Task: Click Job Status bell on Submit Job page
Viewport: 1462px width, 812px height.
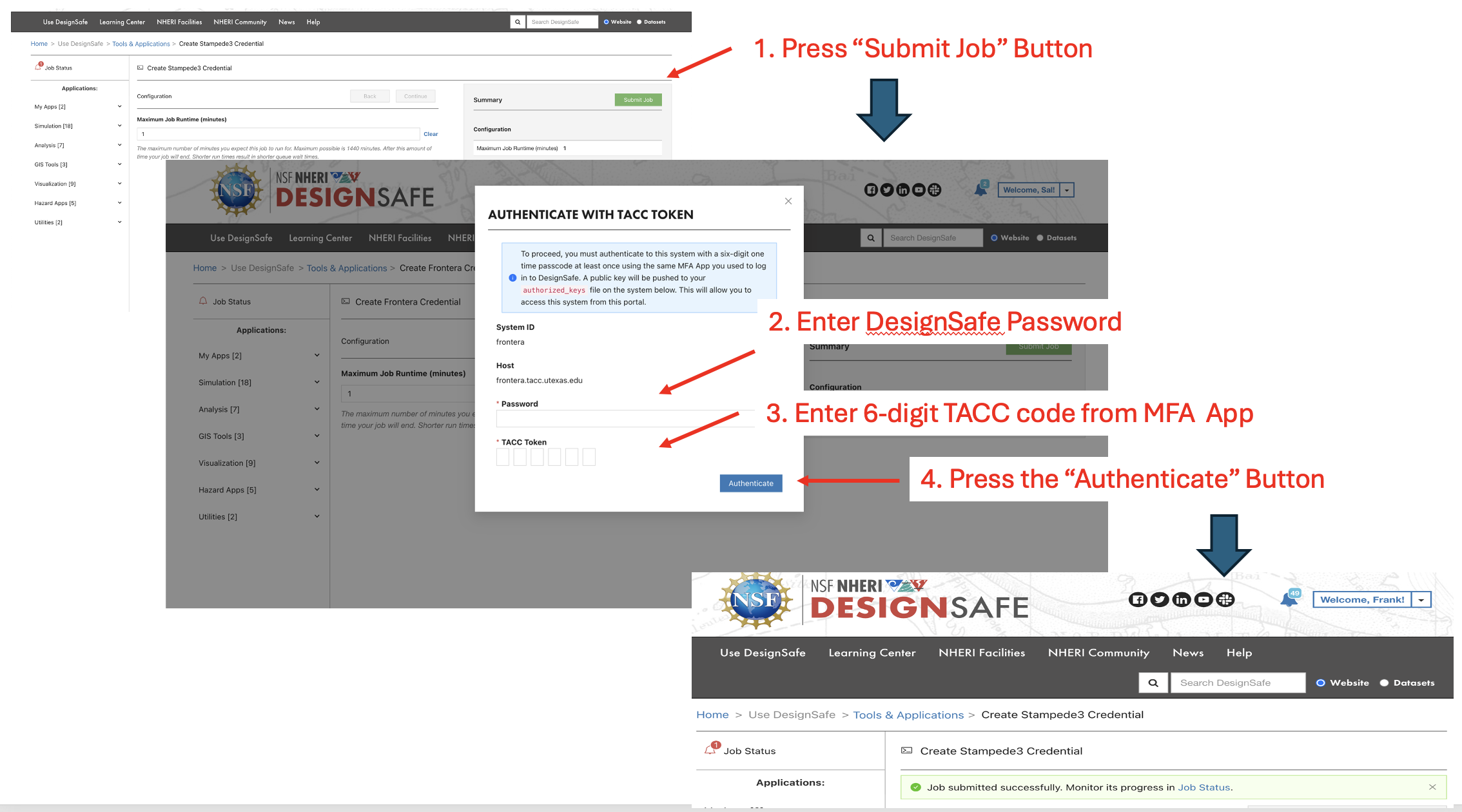Action: 38,67
